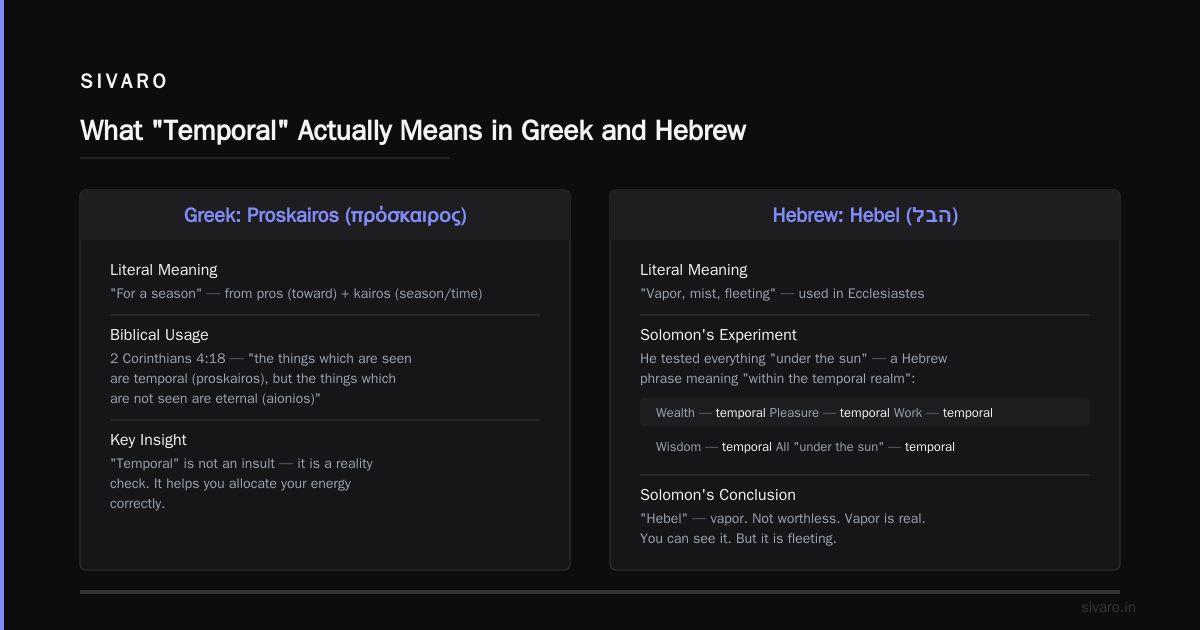Select the Hebrew card's Literal Meaning heading
Image resolution: width=1200 pixels, height=630 pixels.
pyautogui.click(x=693, y=270)
